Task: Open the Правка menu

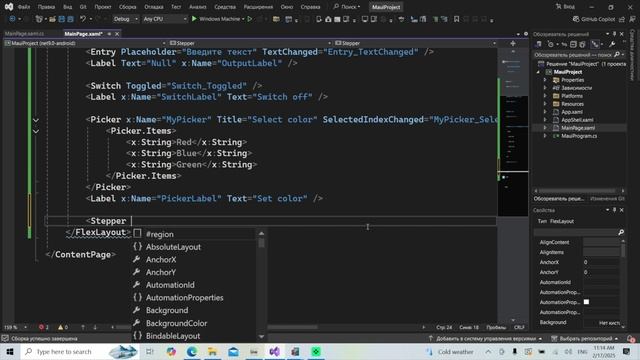Action: click(46, 7)
